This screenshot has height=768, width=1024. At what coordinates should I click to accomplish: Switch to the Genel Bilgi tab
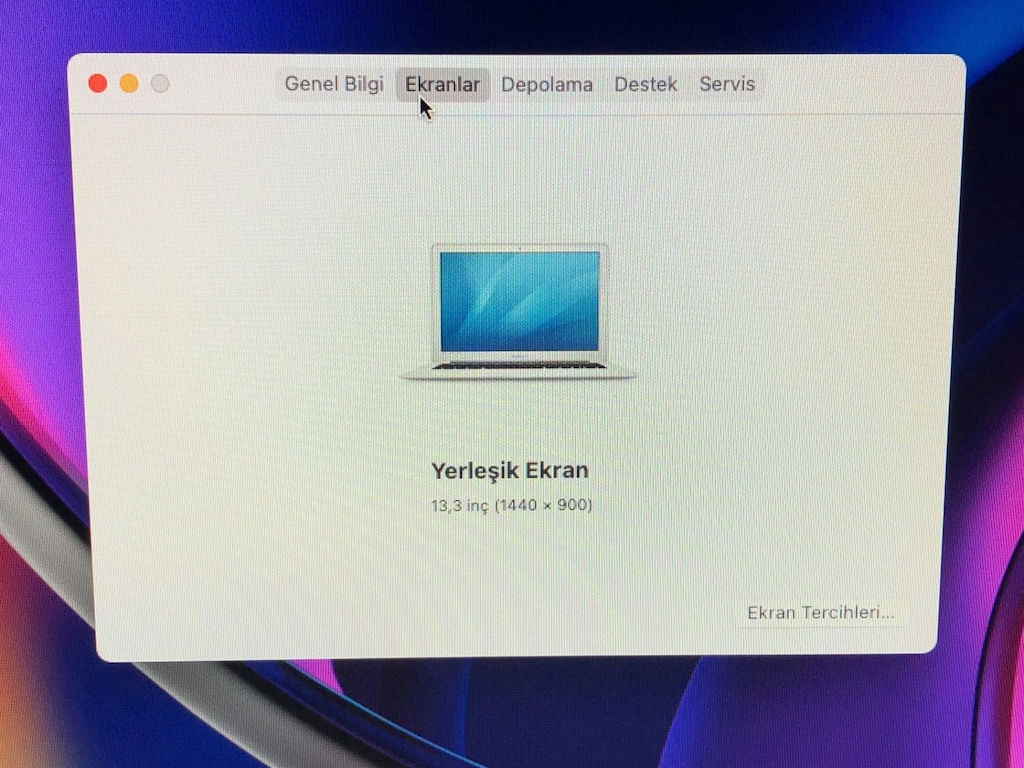pos(334,84)
